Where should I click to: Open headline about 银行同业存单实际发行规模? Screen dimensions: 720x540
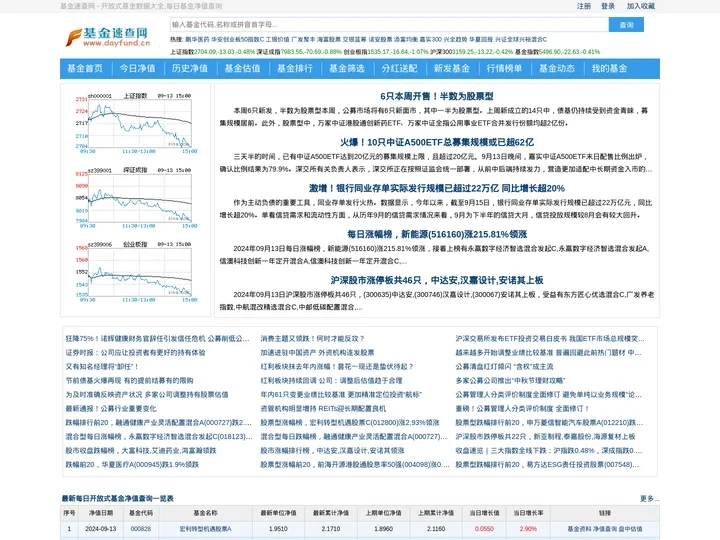click(x=437, y=188)
